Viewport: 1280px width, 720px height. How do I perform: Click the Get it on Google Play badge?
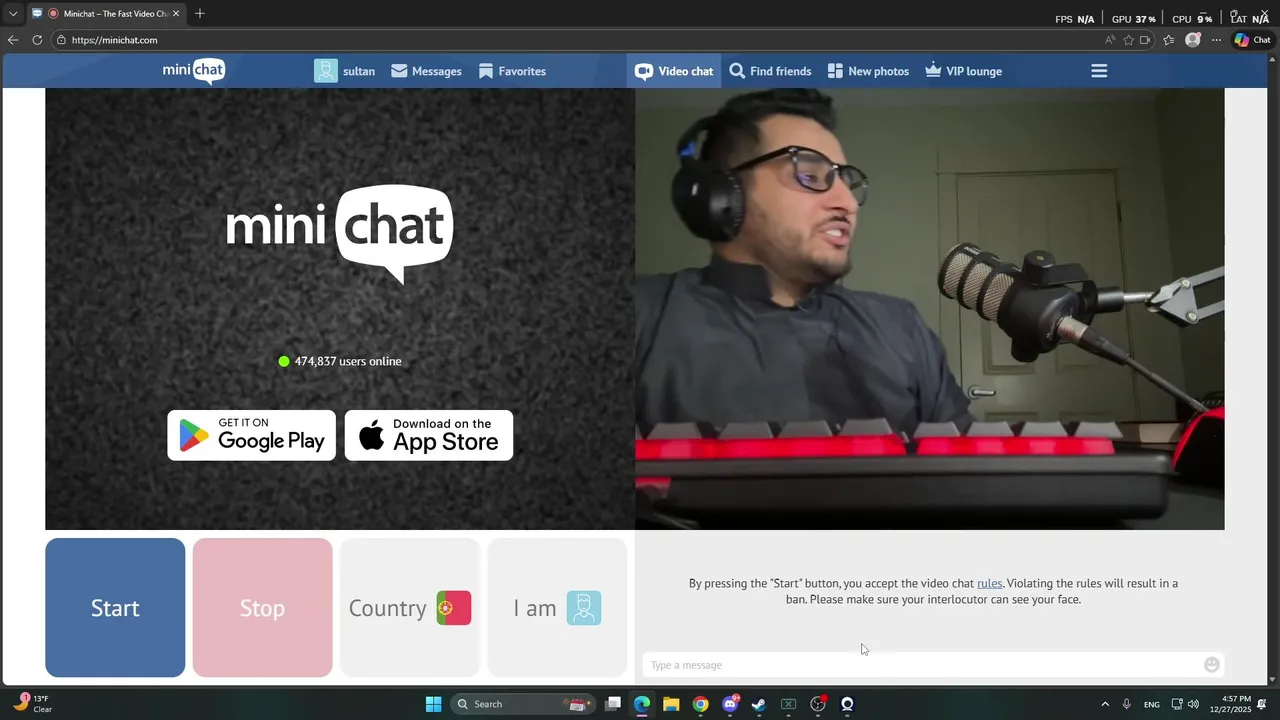(252, 435)
